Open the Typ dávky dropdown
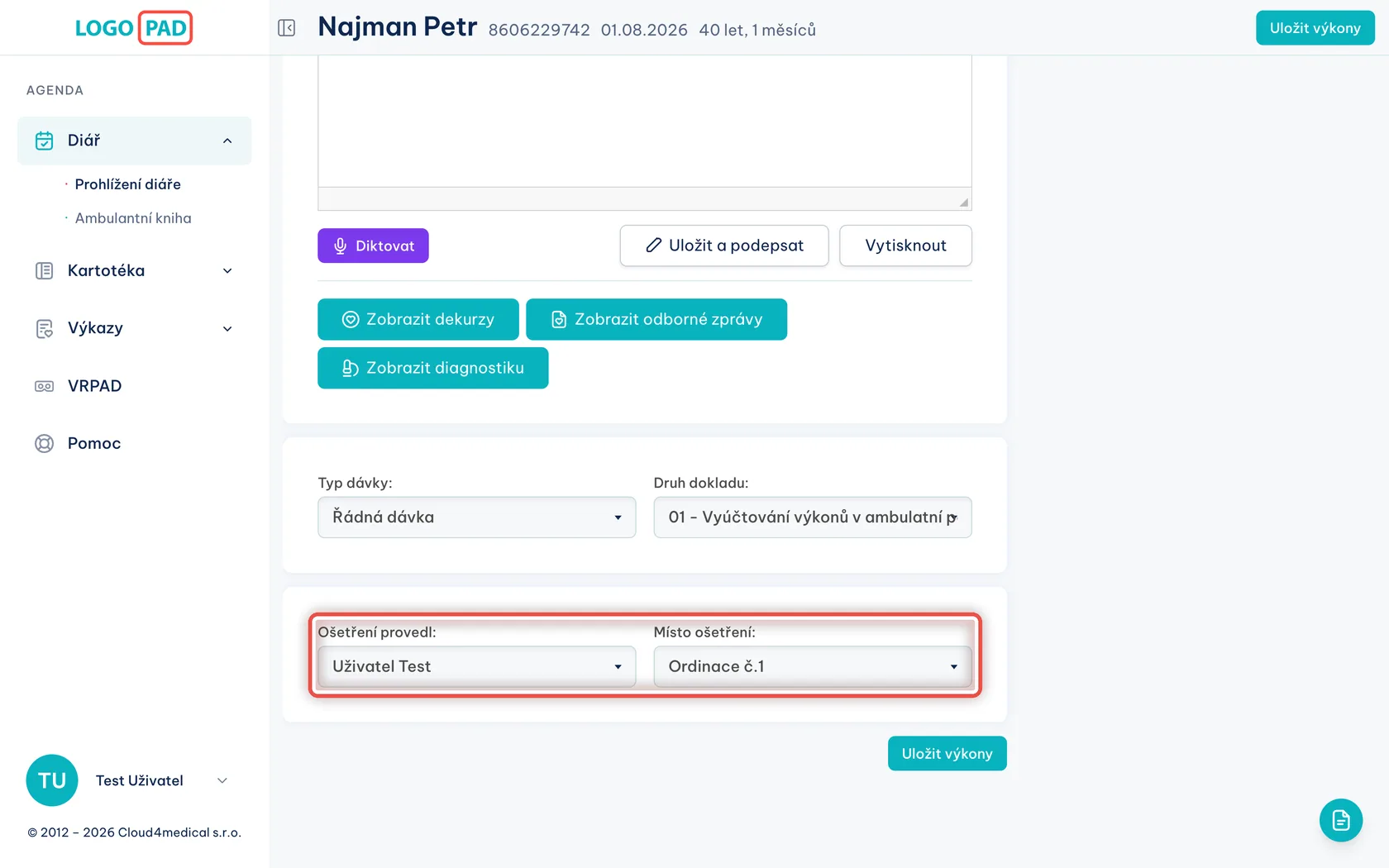This screenshot has height=868, width=1389. (477, 517)
